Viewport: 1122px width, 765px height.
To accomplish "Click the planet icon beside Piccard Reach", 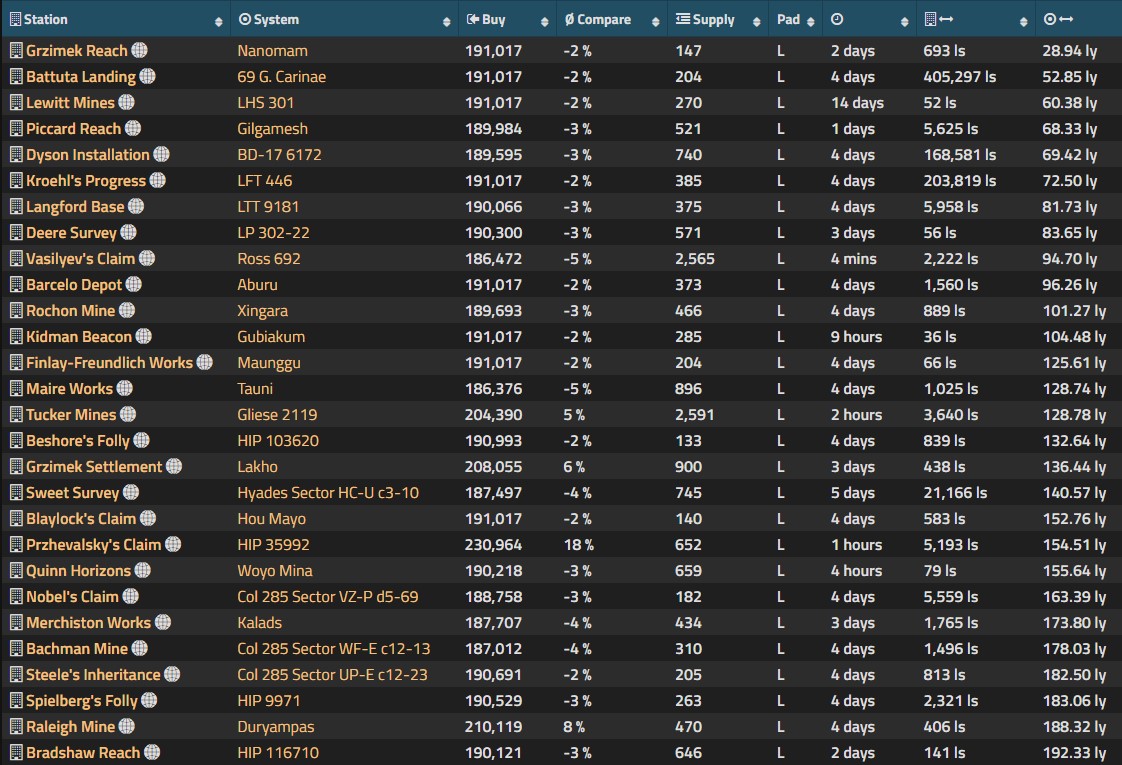I will point(133,128).
